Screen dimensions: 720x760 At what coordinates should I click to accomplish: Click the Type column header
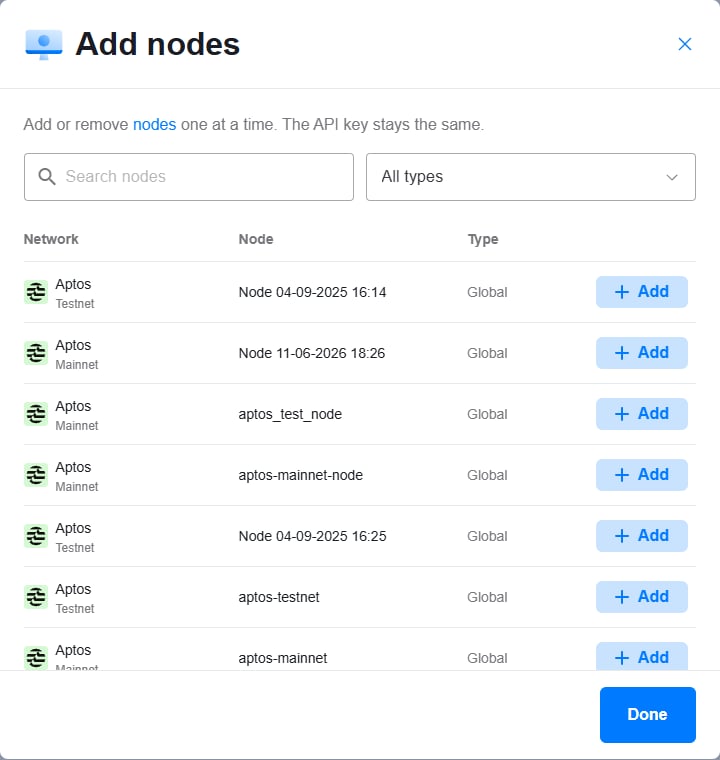pyautogui.click(x=483, y=239)
